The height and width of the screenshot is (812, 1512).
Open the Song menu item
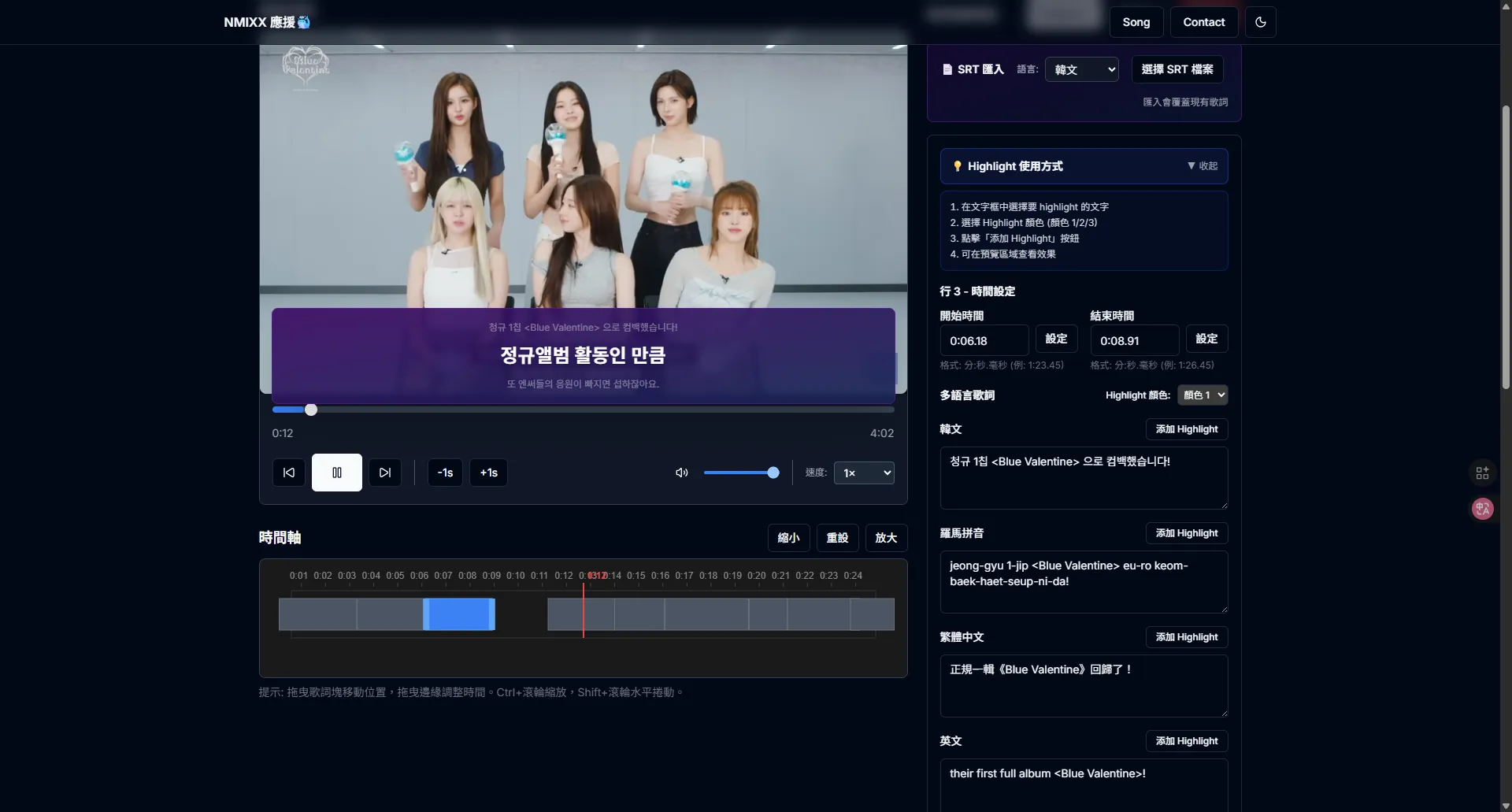[1136, 22]
